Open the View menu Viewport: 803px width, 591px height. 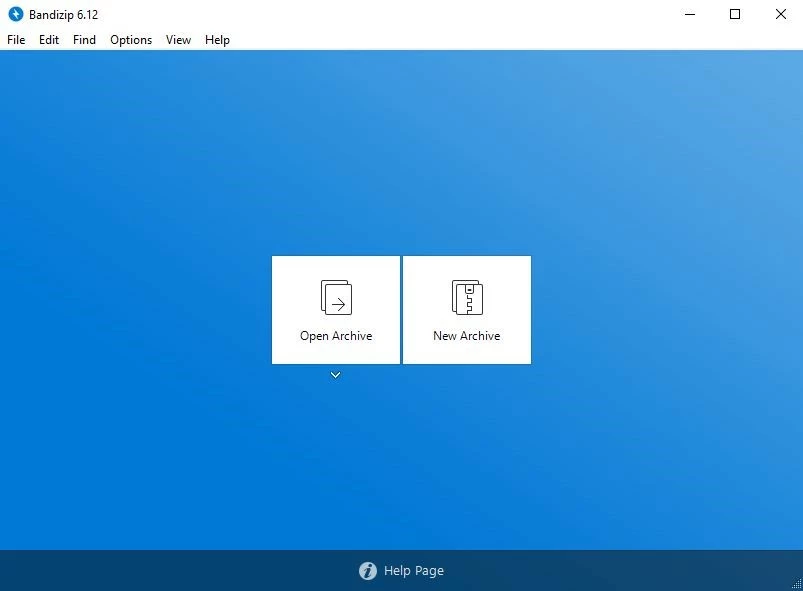pyautogui.click(x=178, y=40)
